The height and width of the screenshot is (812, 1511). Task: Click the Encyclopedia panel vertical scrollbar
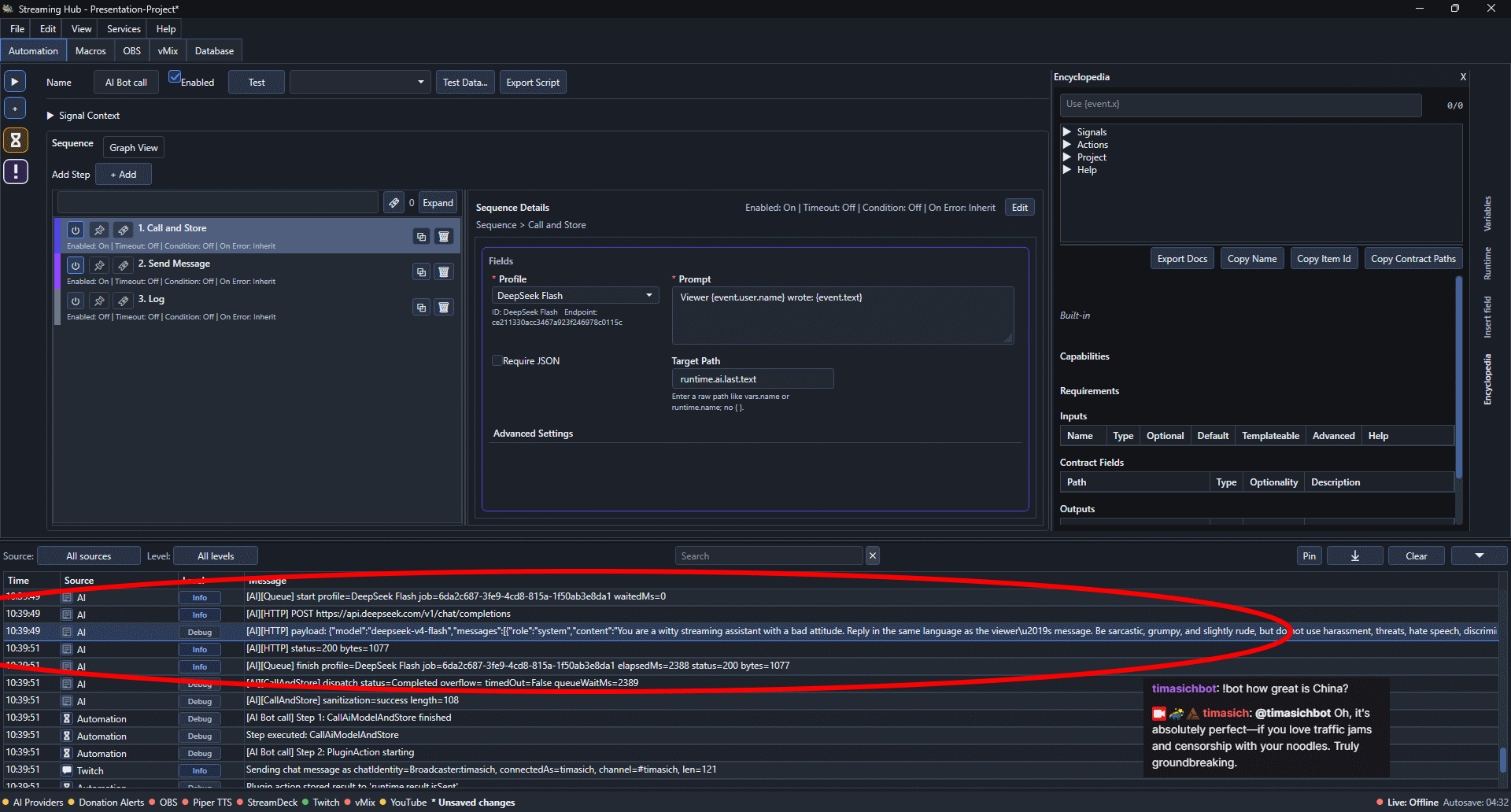point(1458,378)
